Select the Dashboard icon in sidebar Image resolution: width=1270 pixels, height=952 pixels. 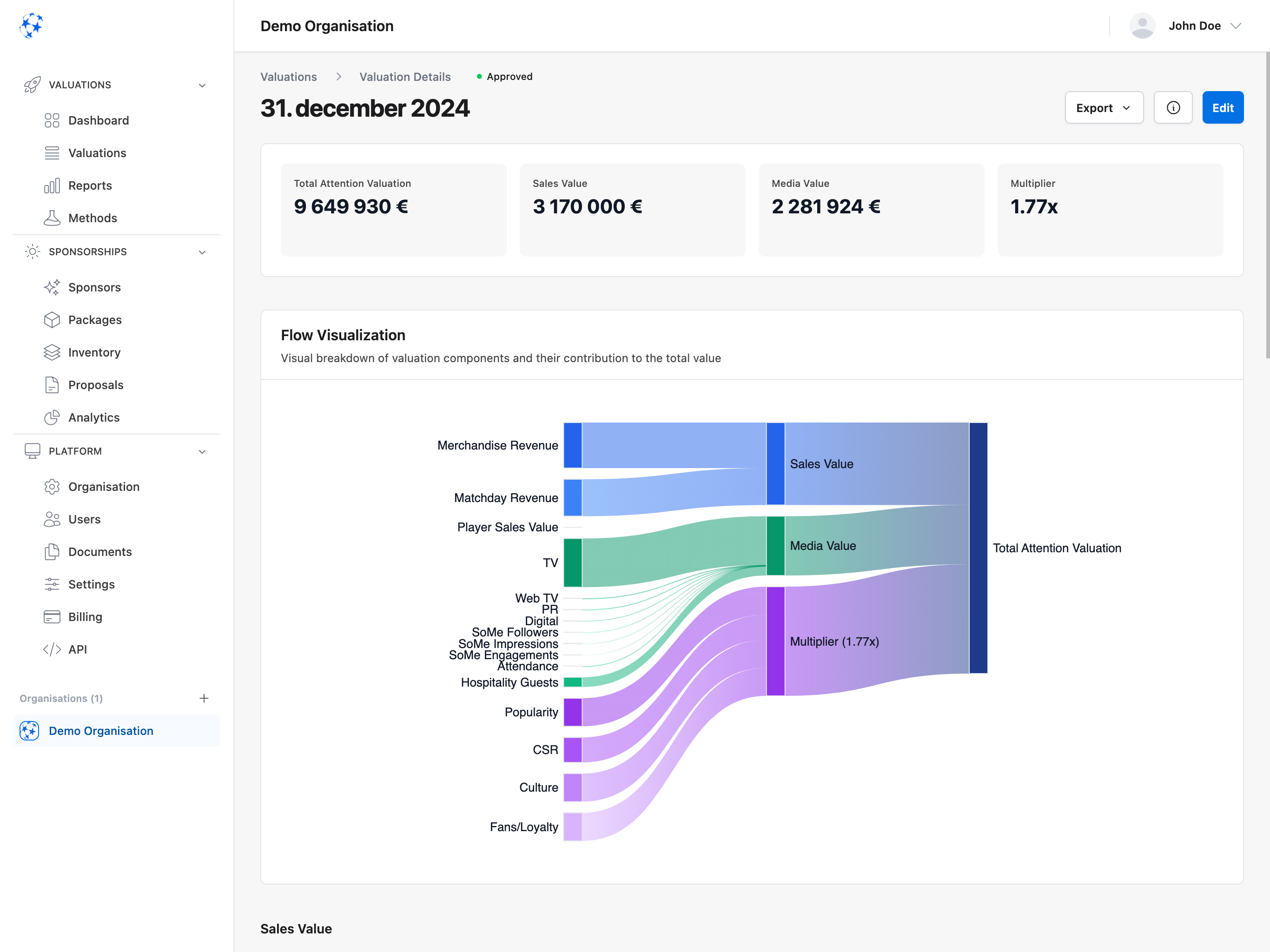point(52,120)
